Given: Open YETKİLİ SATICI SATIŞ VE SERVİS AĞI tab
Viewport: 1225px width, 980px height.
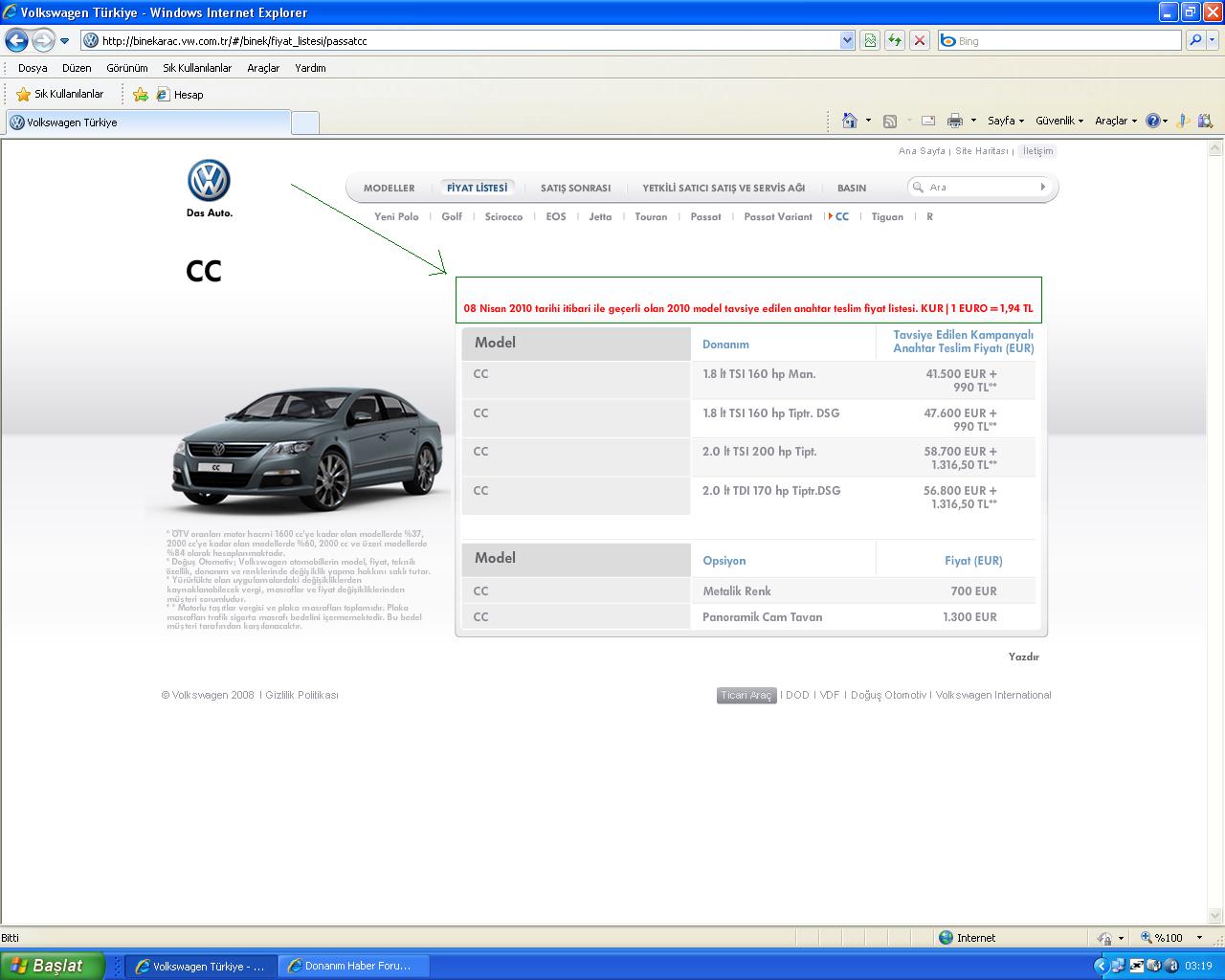Looking at the screenshot, I should click(x=724, y=188).
